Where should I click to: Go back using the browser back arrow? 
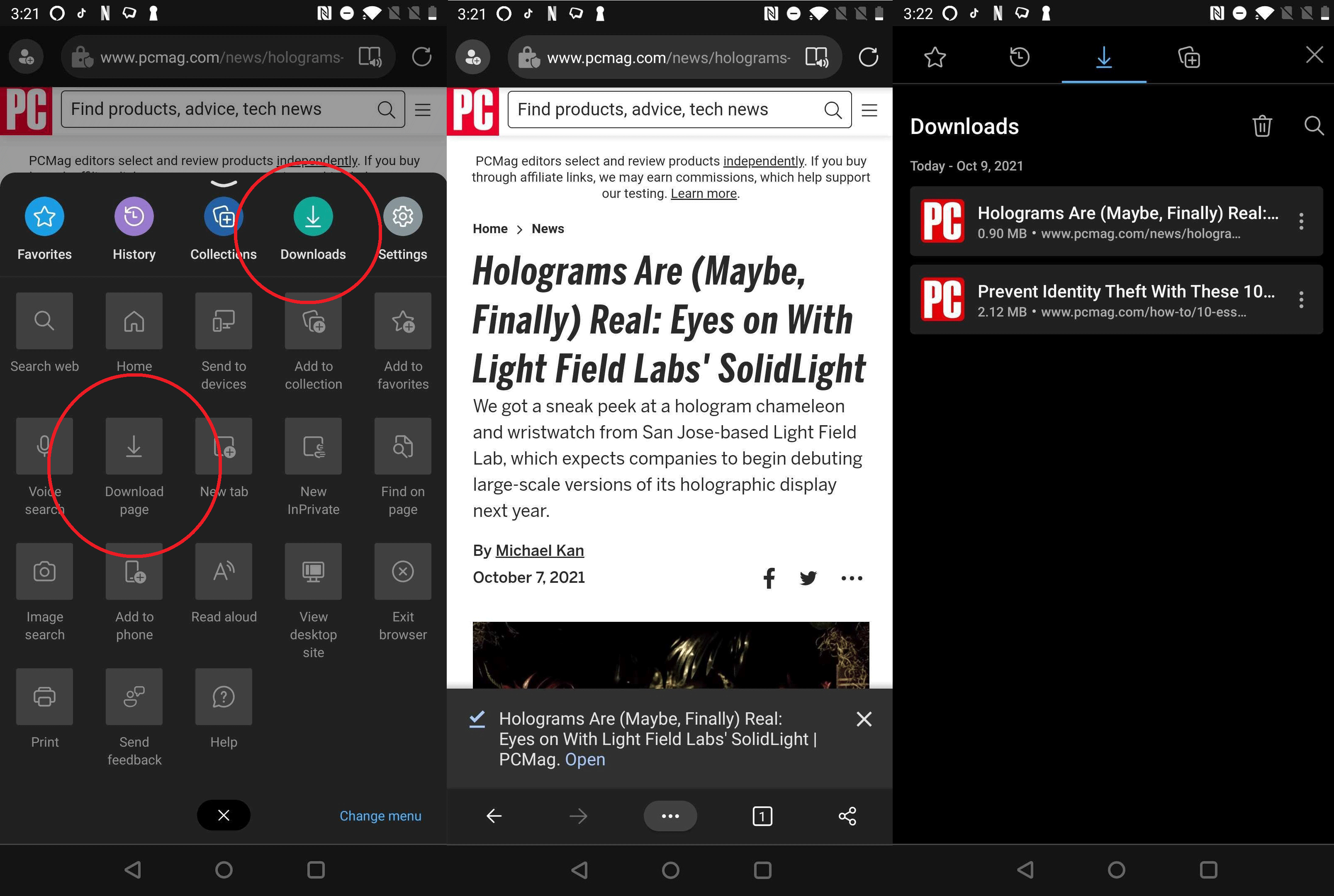coord(494,816)
